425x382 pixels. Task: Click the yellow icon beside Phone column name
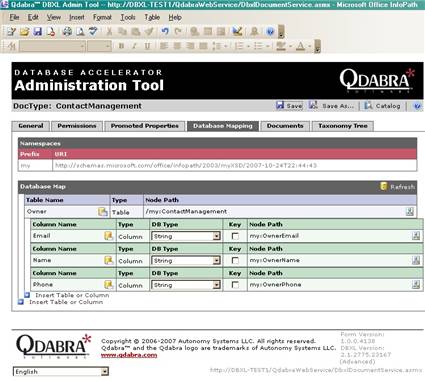(x=108, y=285)
